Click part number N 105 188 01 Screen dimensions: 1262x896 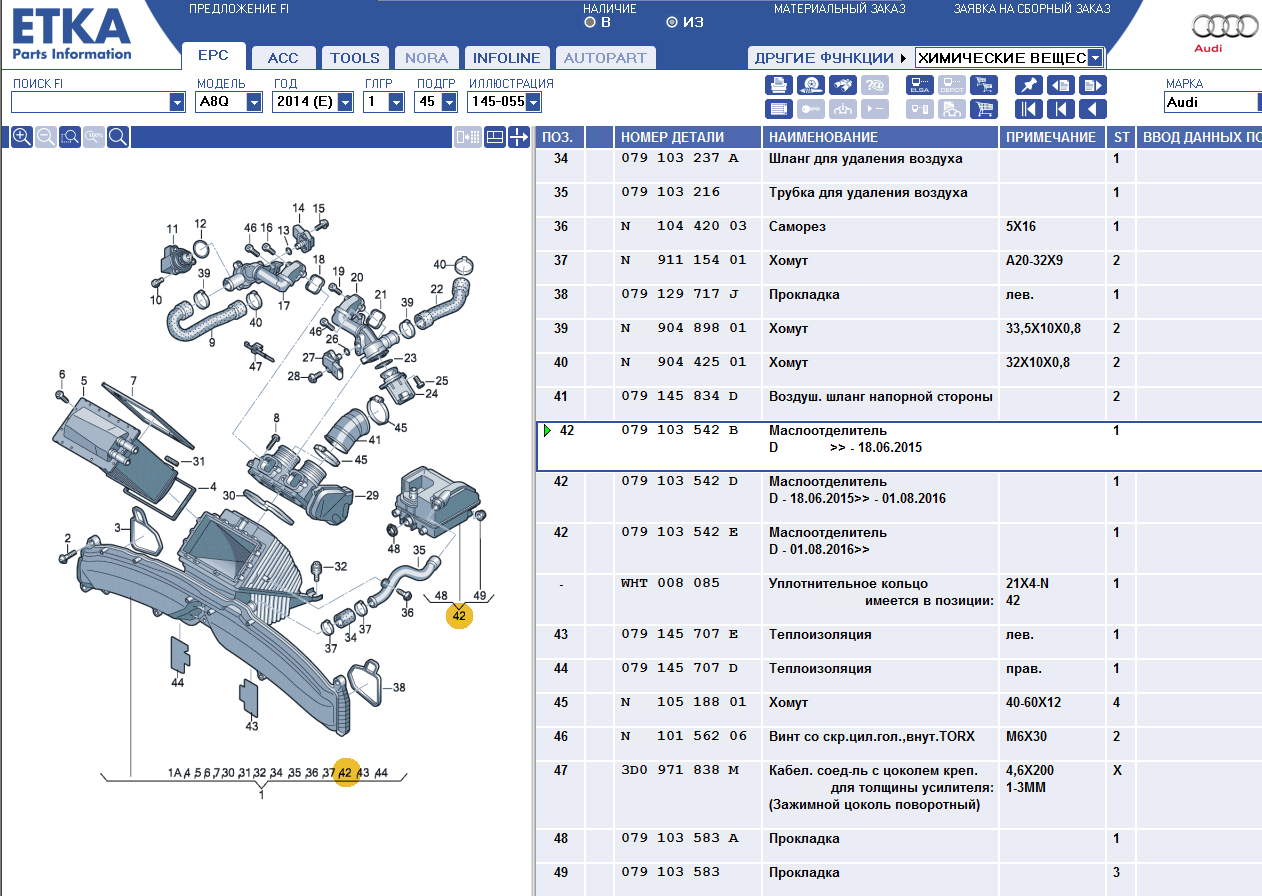[x=683, y=702]
